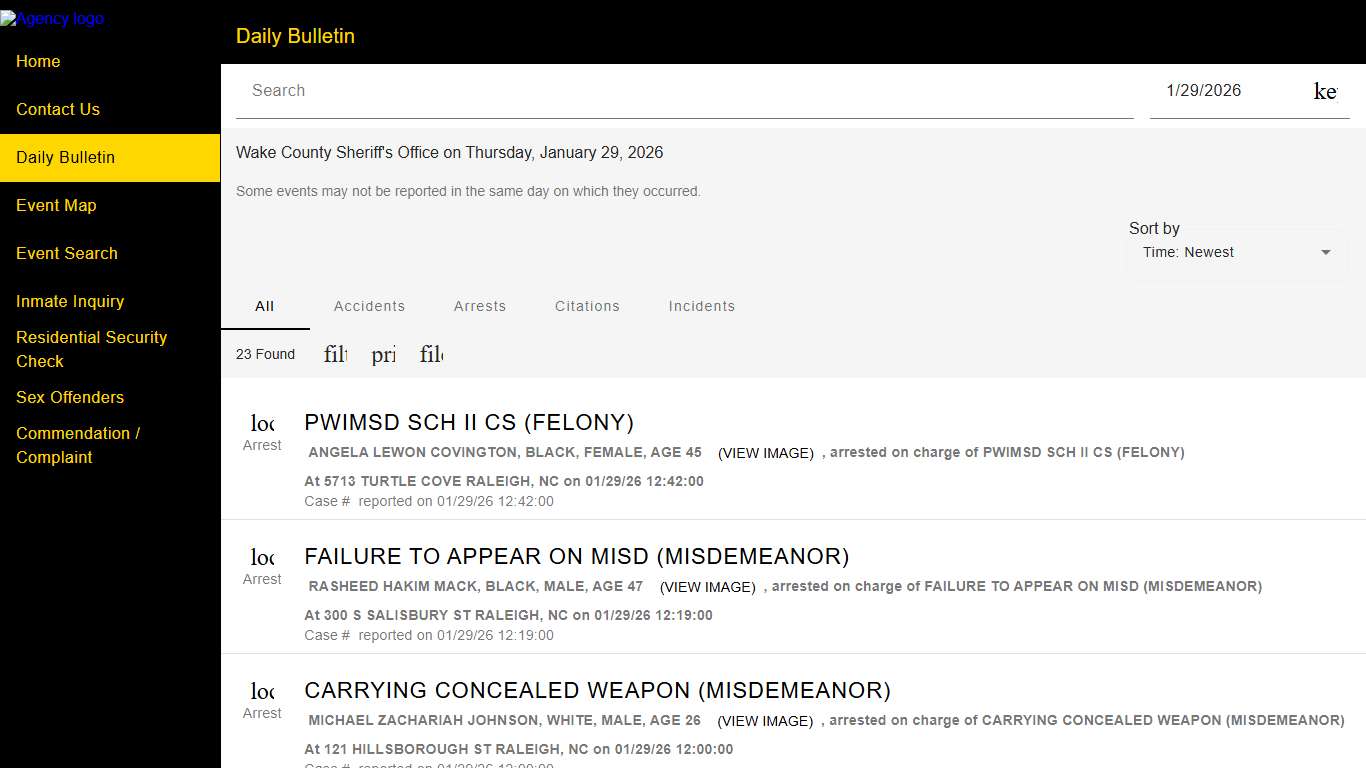Click the location icon for the FAILURE TO APPEAR arrest
1366x768 pixels.
pyautogui.click(x=261, y=557)
